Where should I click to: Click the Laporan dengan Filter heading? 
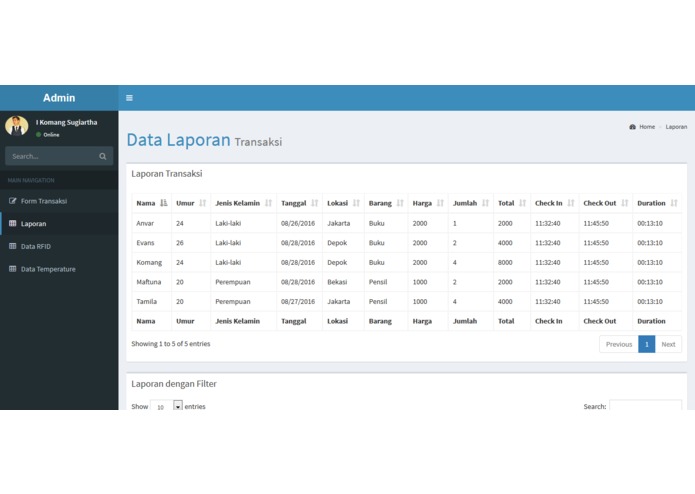click(x=174, y=384)
